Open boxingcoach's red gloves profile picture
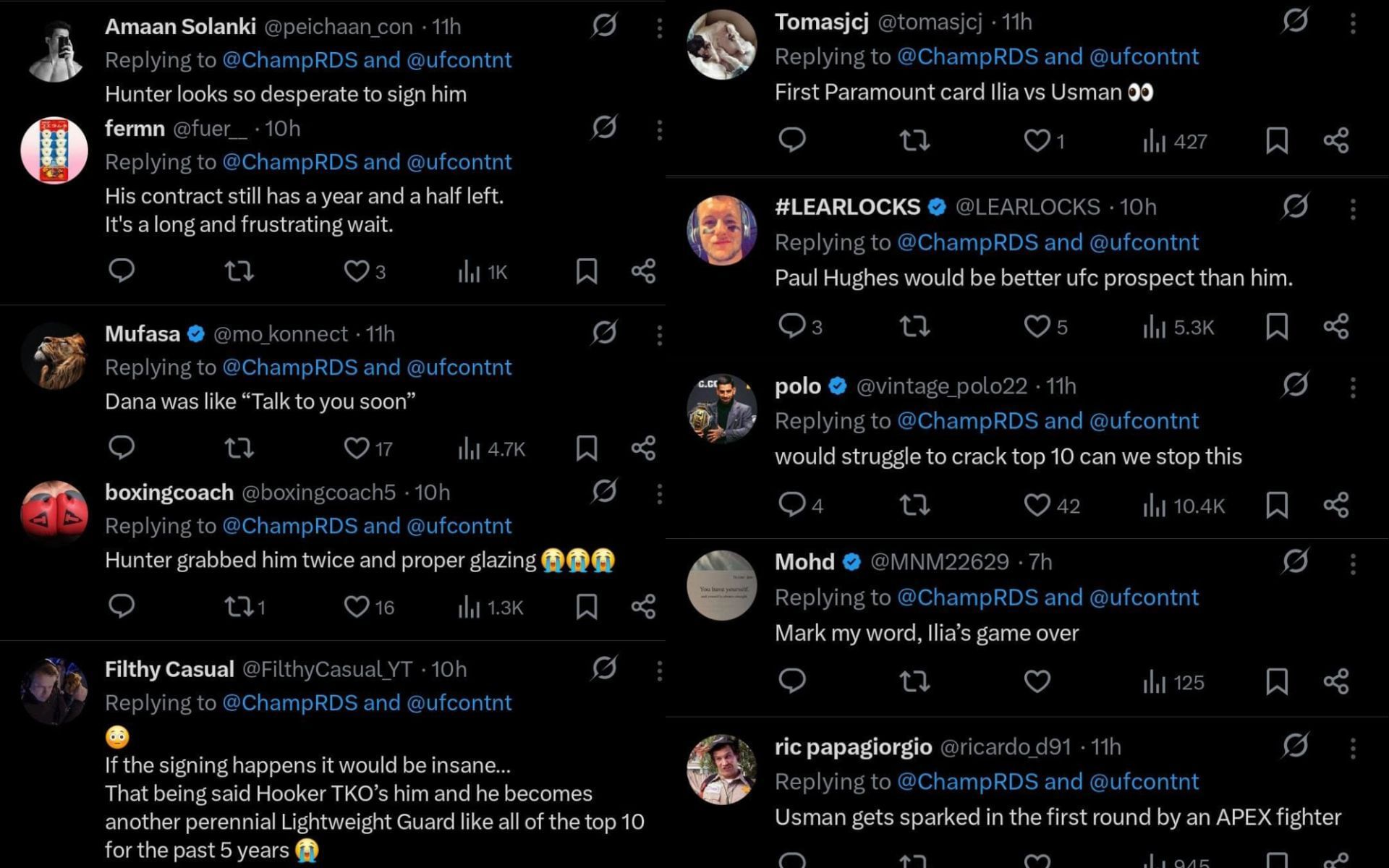This screenshot has height=868, width=1389. (54, 512)
